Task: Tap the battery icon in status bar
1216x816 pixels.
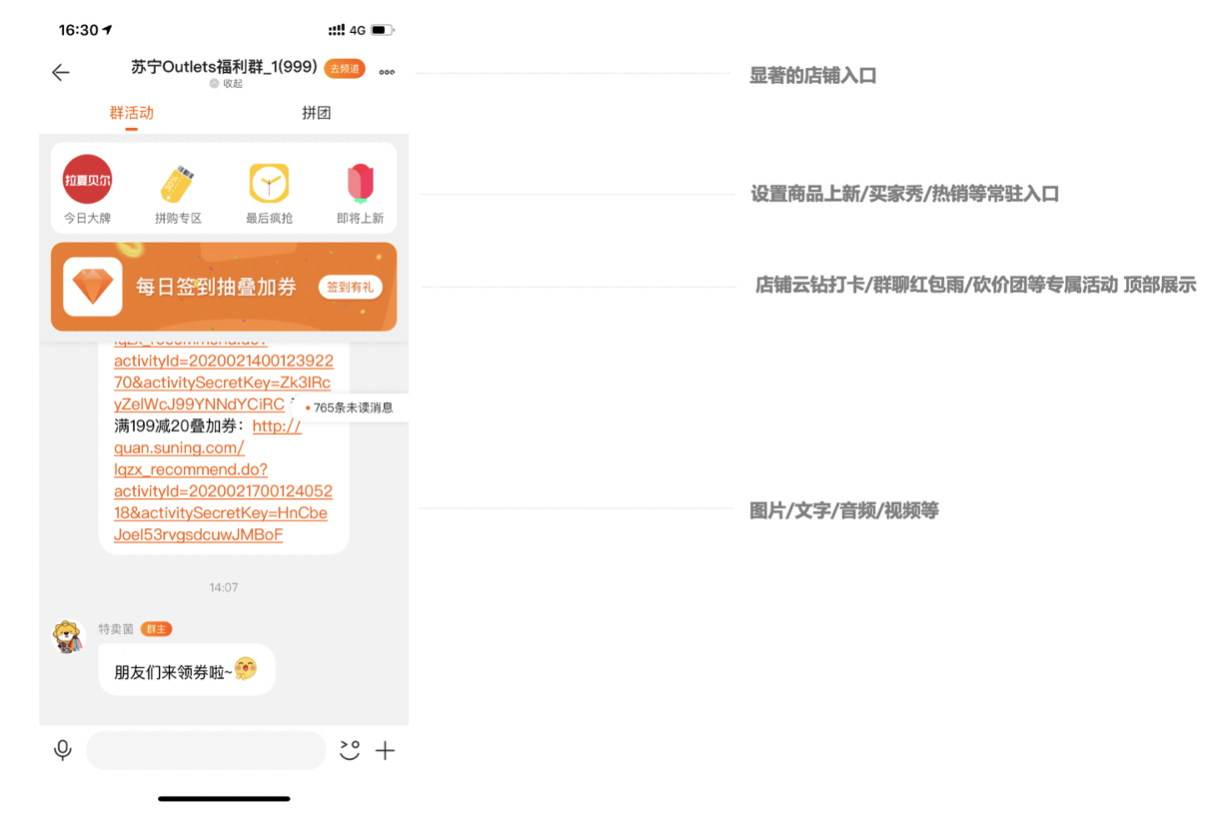Action: [x=383, y=30]
